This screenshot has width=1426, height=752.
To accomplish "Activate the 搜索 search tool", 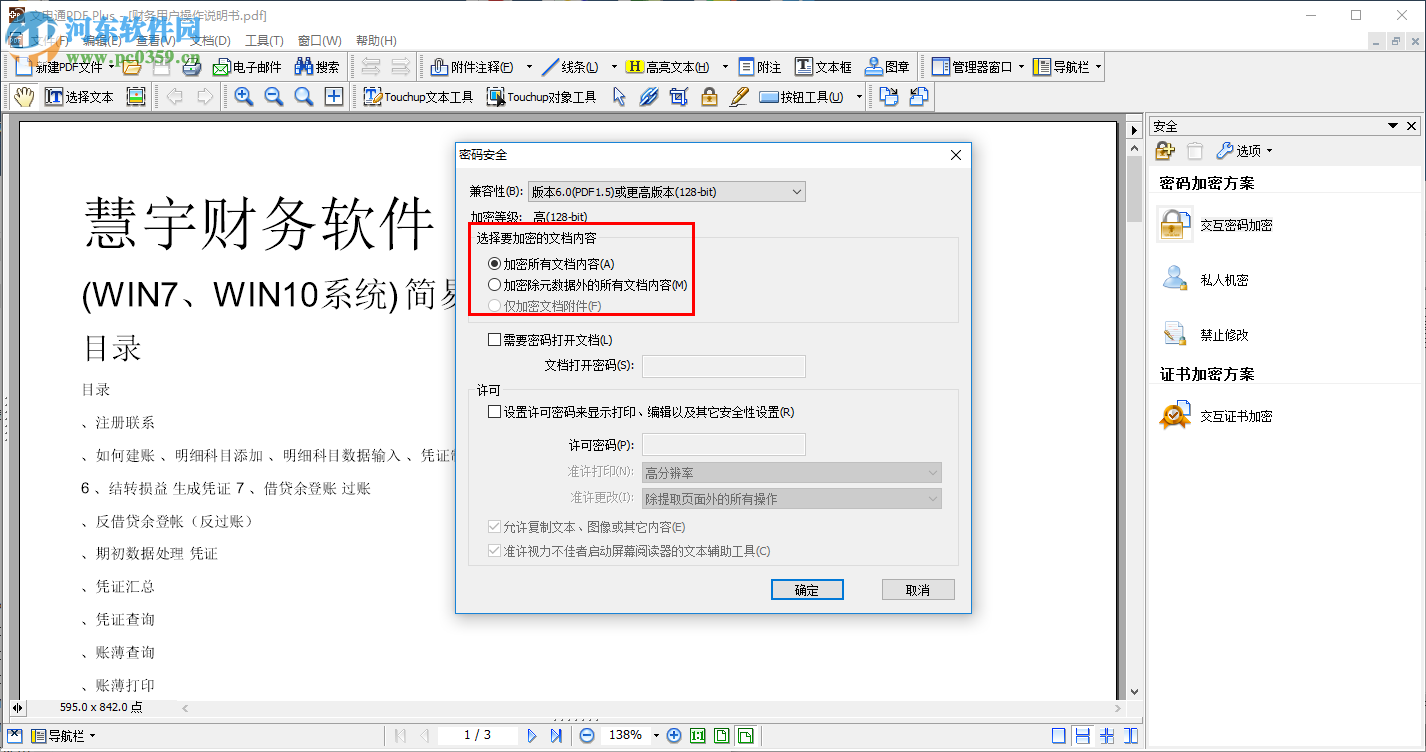I will pyautogui.click(x=318, y=67).
